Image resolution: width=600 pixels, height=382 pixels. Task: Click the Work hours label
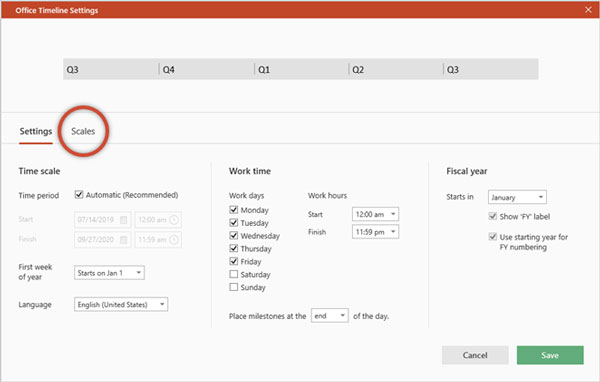328,196
